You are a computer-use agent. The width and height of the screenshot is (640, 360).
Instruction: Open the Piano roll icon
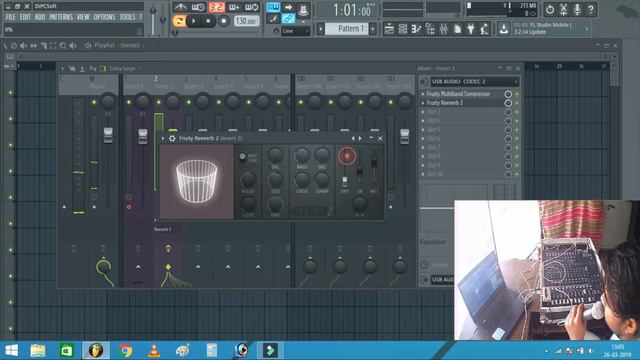pyautogui.click(x=416, y=29)
